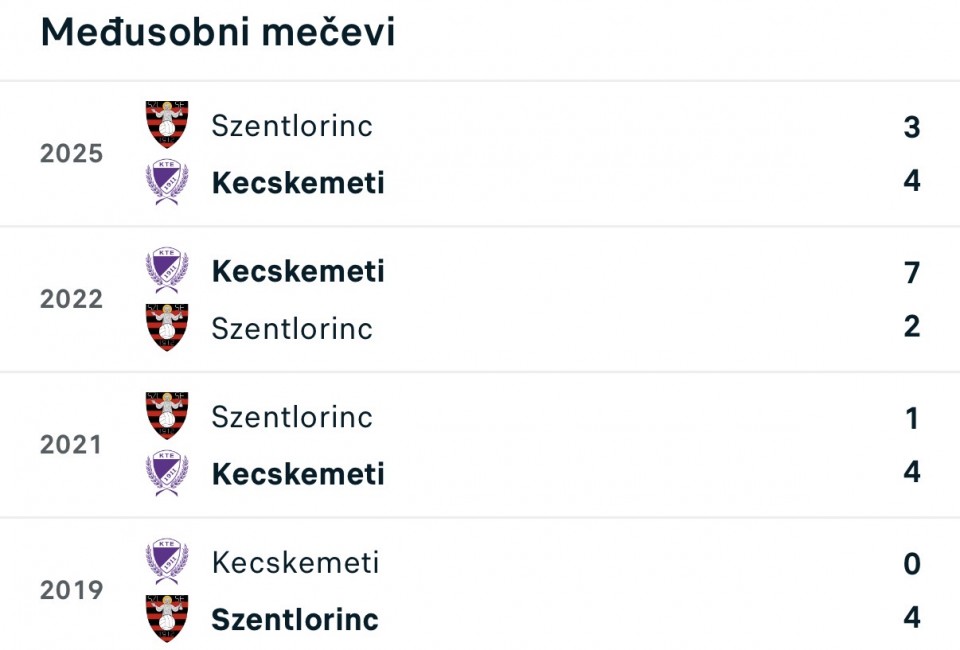Click Szentlorinc crest in the 2025 match
This screenshot has width=960, height=650.
pyautogui.click(x=166, y=125)
